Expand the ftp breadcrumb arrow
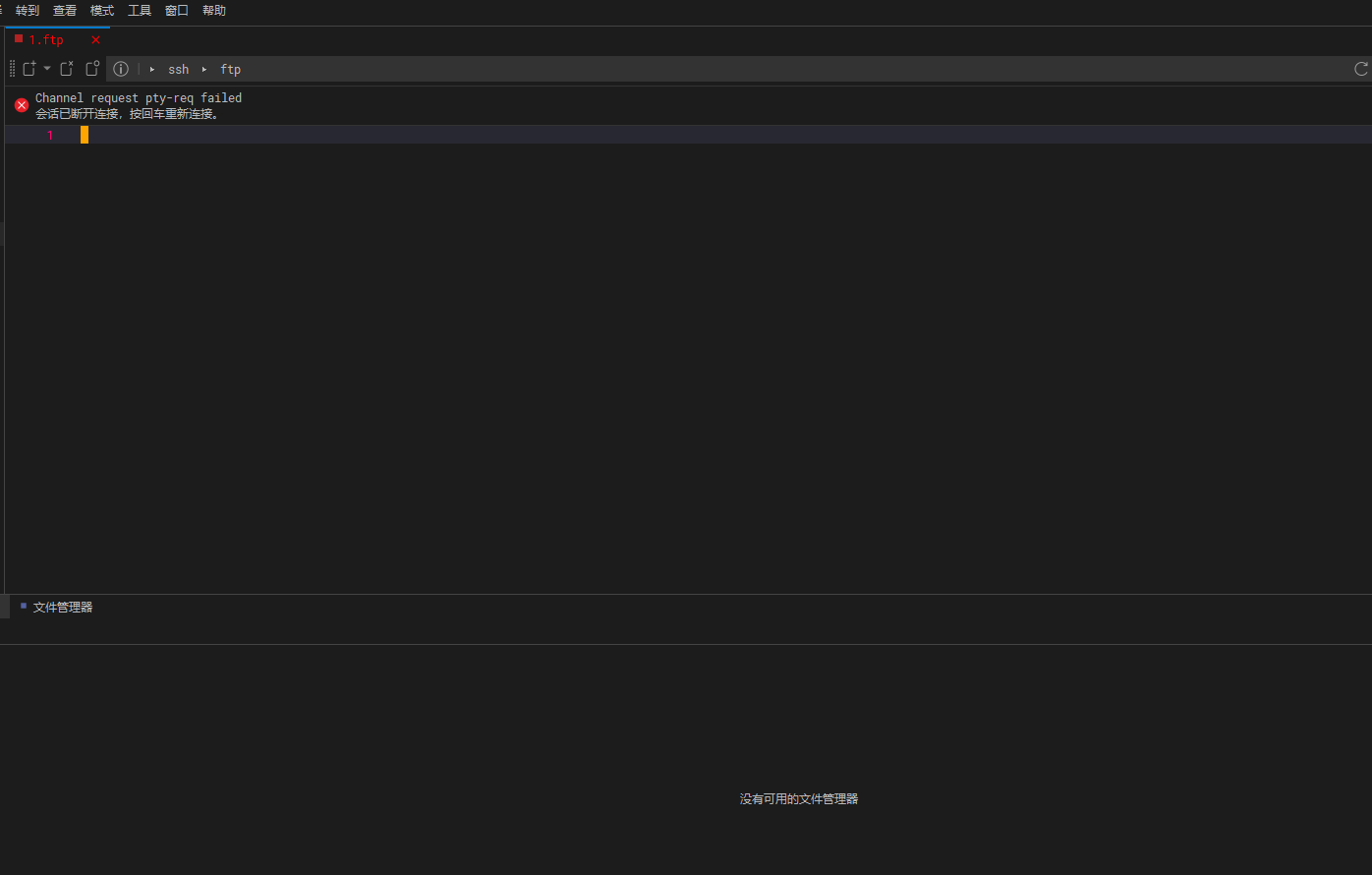 pyautogui.click(x=203, y=69)
